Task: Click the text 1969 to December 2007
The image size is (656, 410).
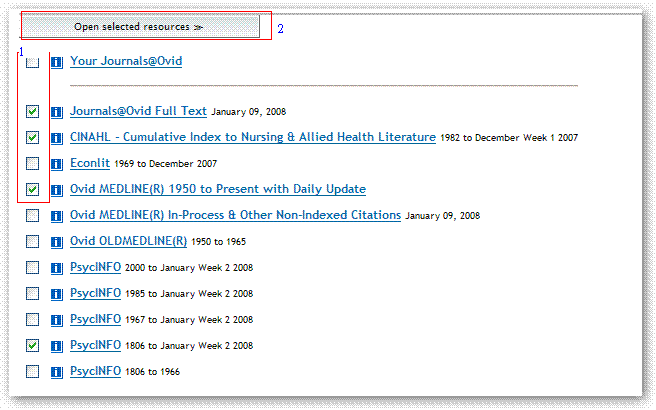Action: point(166,164)
